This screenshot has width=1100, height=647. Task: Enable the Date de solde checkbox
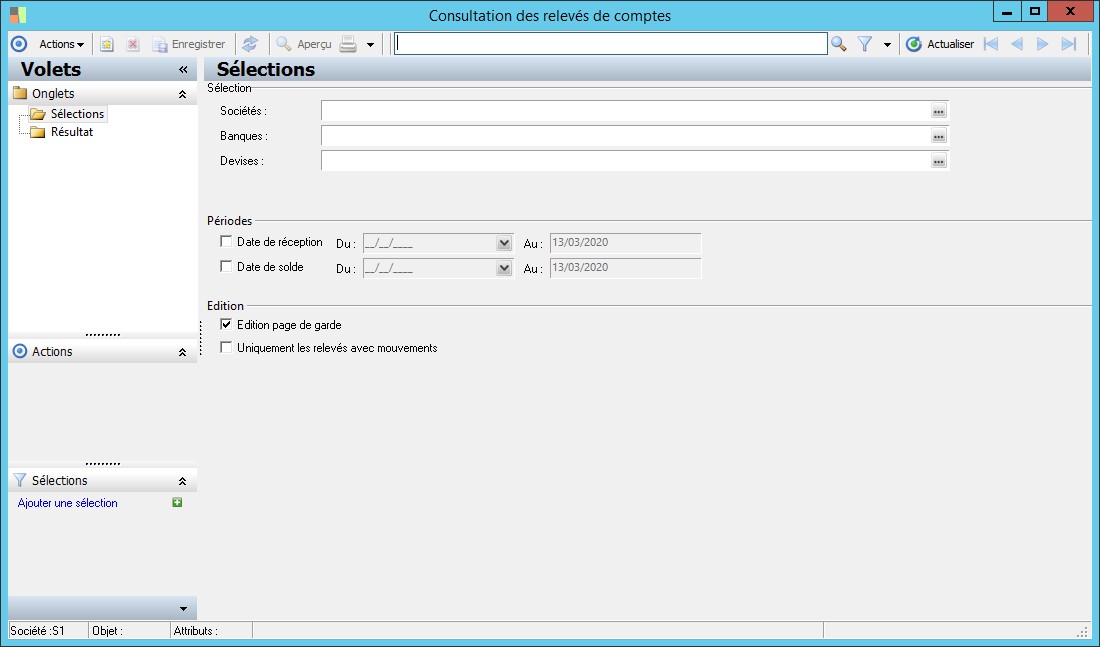[x=226, y=267]
